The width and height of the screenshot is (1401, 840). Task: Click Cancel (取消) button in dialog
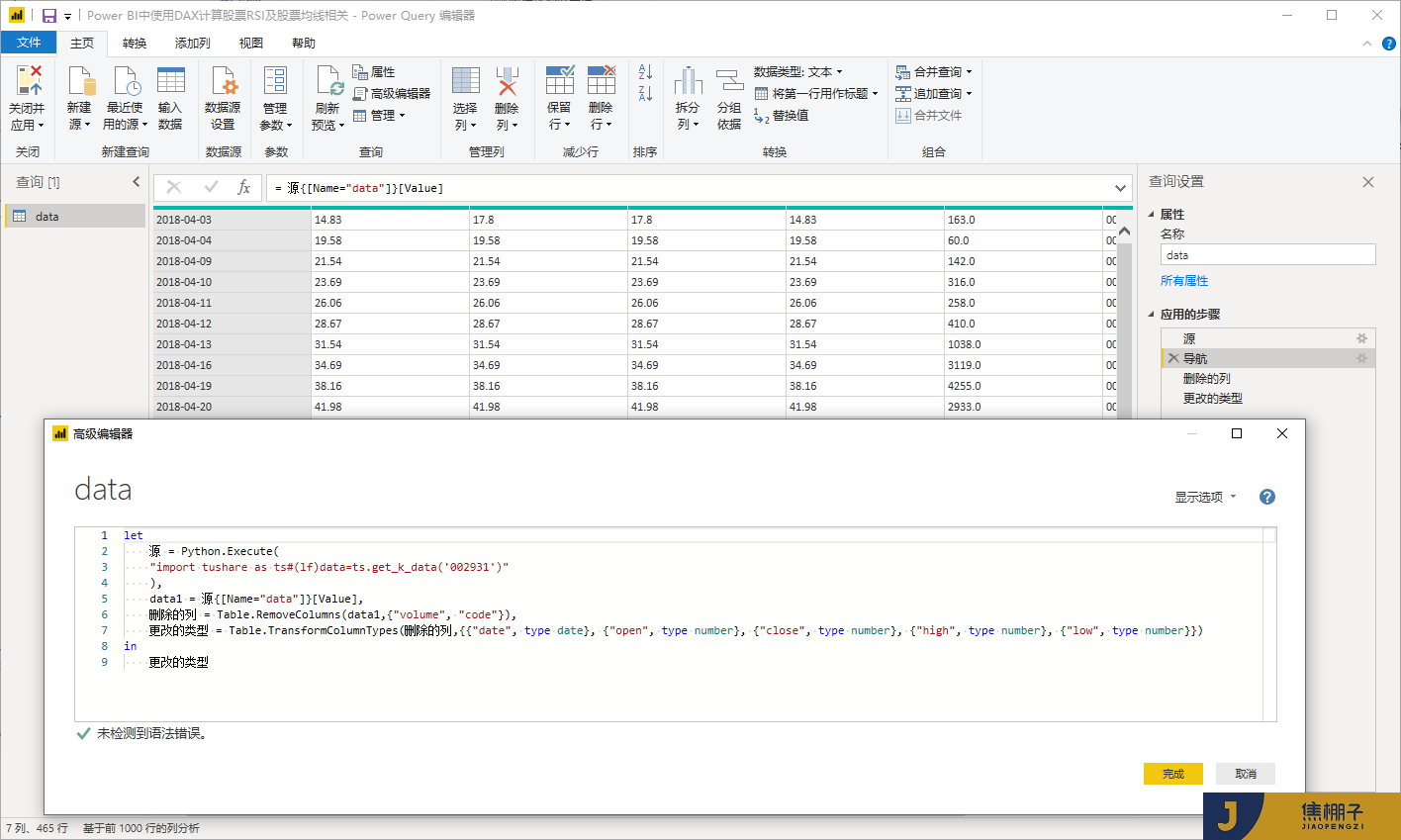tap(1246, 774)
